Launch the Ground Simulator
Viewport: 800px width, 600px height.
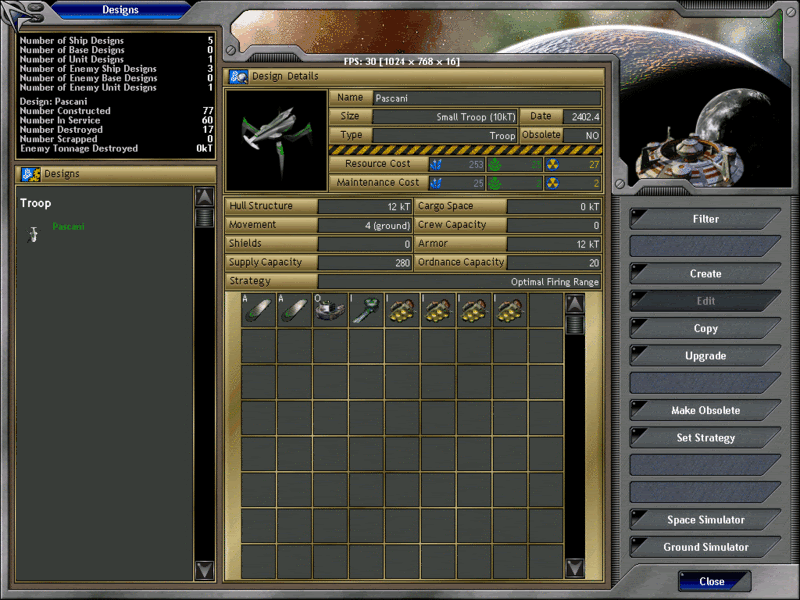coord(706,547)
